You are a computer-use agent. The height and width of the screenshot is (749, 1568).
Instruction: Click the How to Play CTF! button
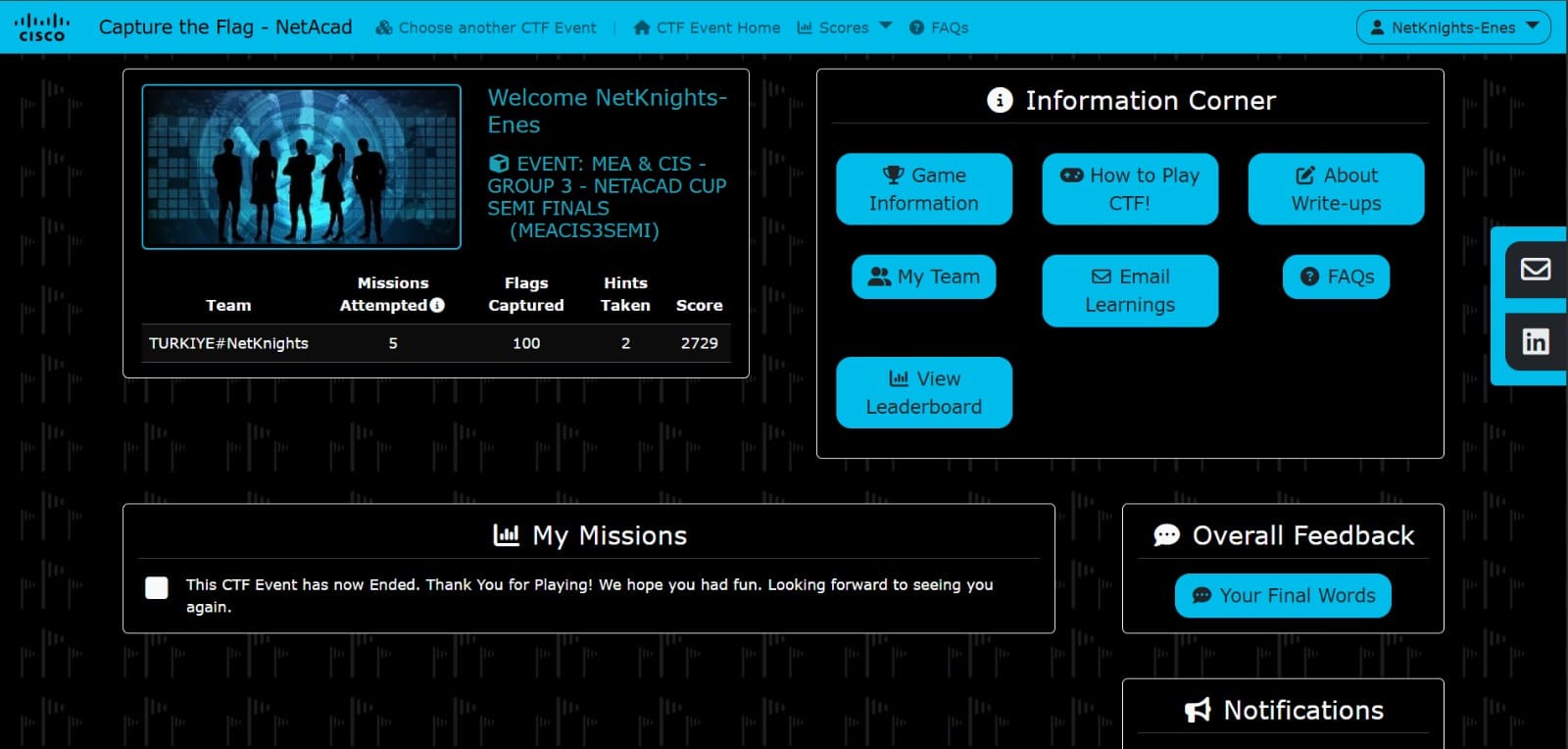coord(1129,189)
